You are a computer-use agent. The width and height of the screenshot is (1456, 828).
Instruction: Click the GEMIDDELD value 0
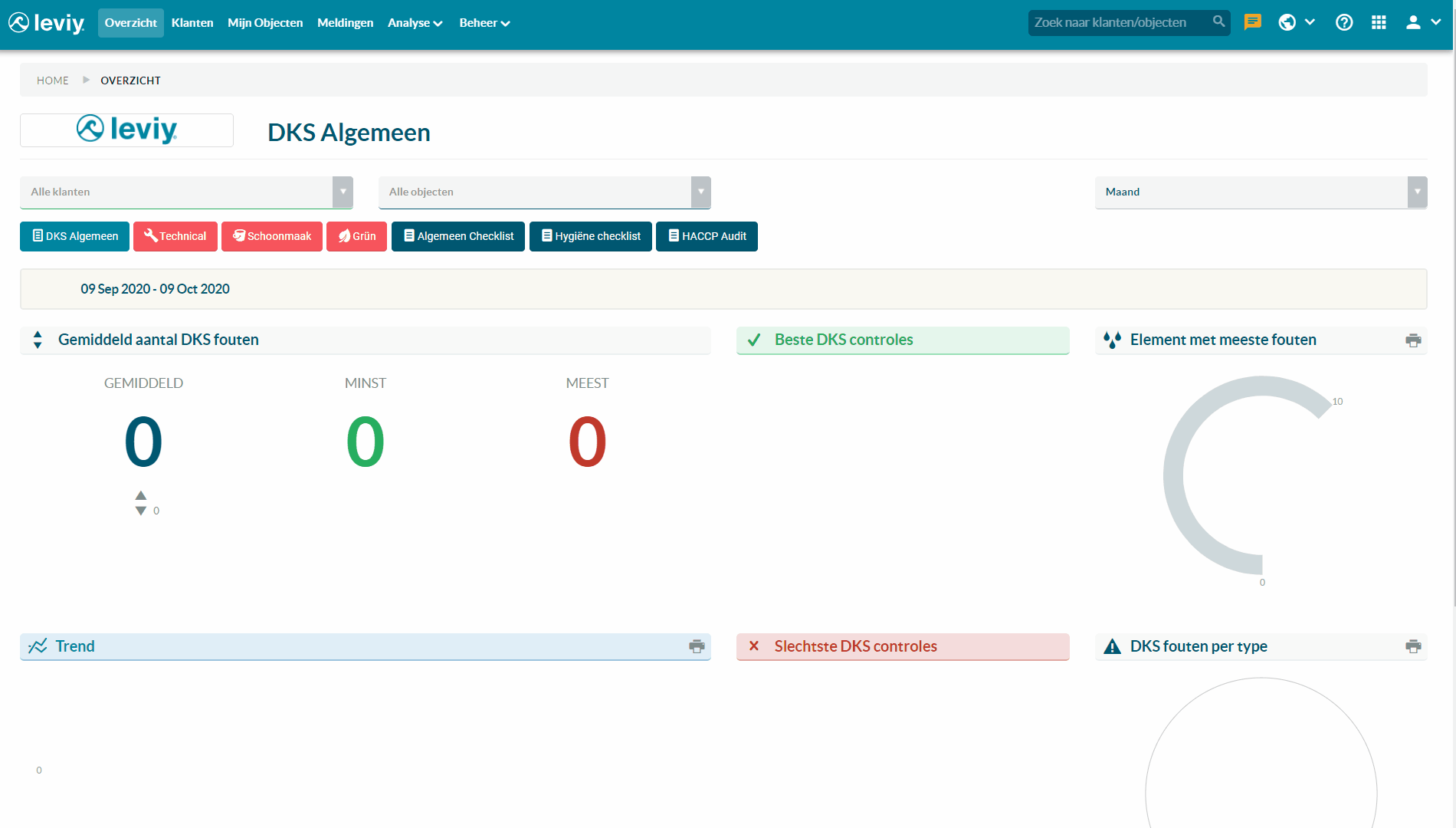pos(143,442)
